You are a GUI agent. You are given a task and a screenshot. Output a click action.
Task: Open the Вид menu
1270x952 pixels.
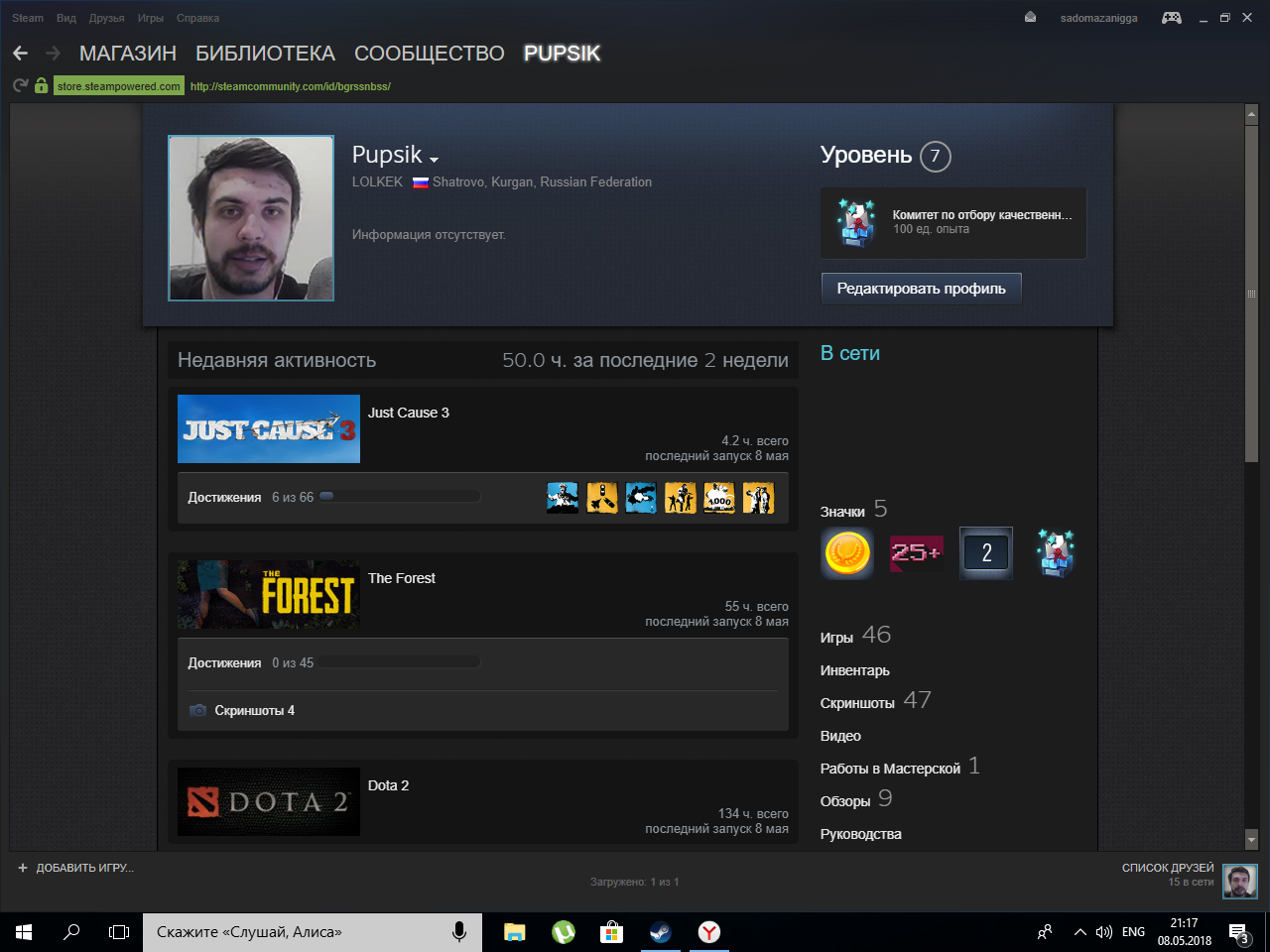click(x=66, y=18)
